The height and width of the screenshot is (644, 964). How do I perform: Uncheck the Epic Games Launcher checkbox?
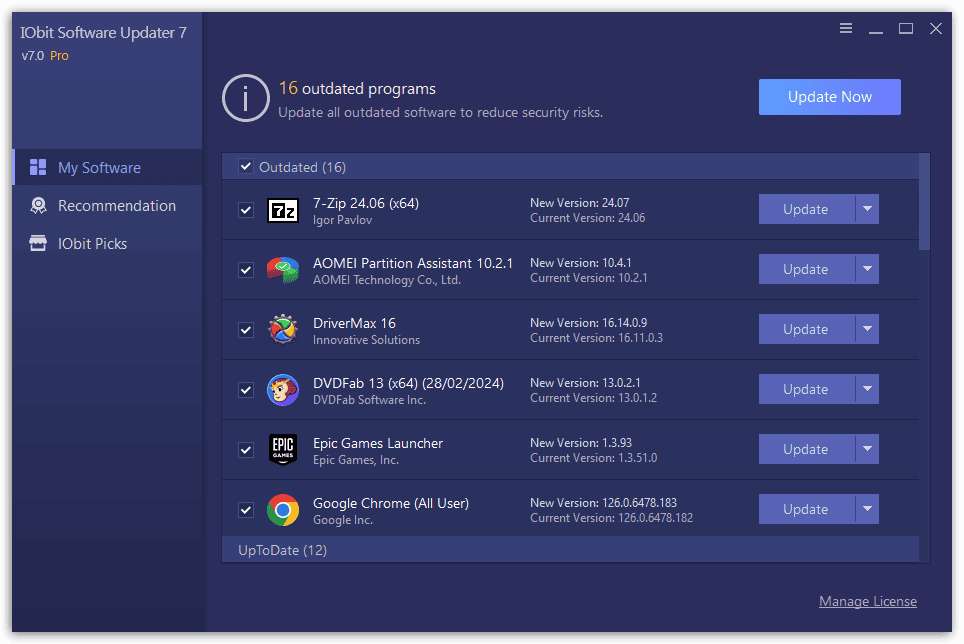pyautogui.click(x=246, y=450)
